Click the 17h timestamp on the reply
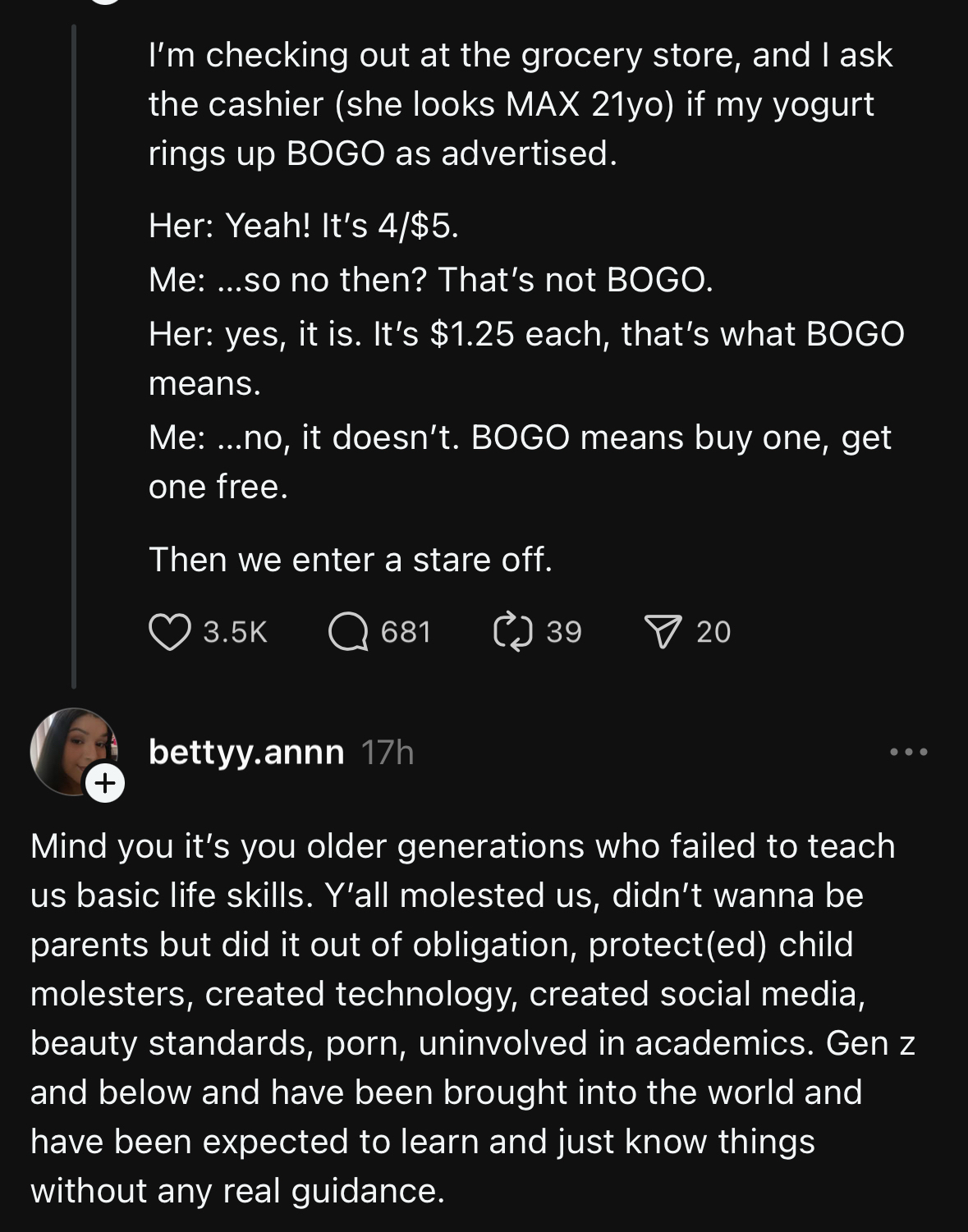 click(388, 752)
